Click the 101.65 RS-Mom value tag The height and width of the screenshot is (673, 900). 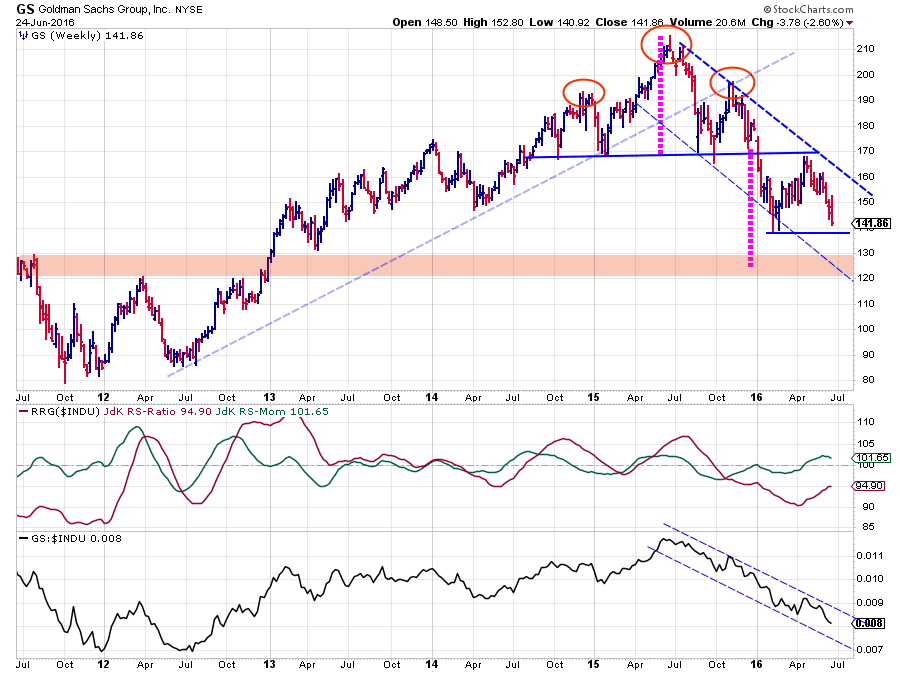866,459
